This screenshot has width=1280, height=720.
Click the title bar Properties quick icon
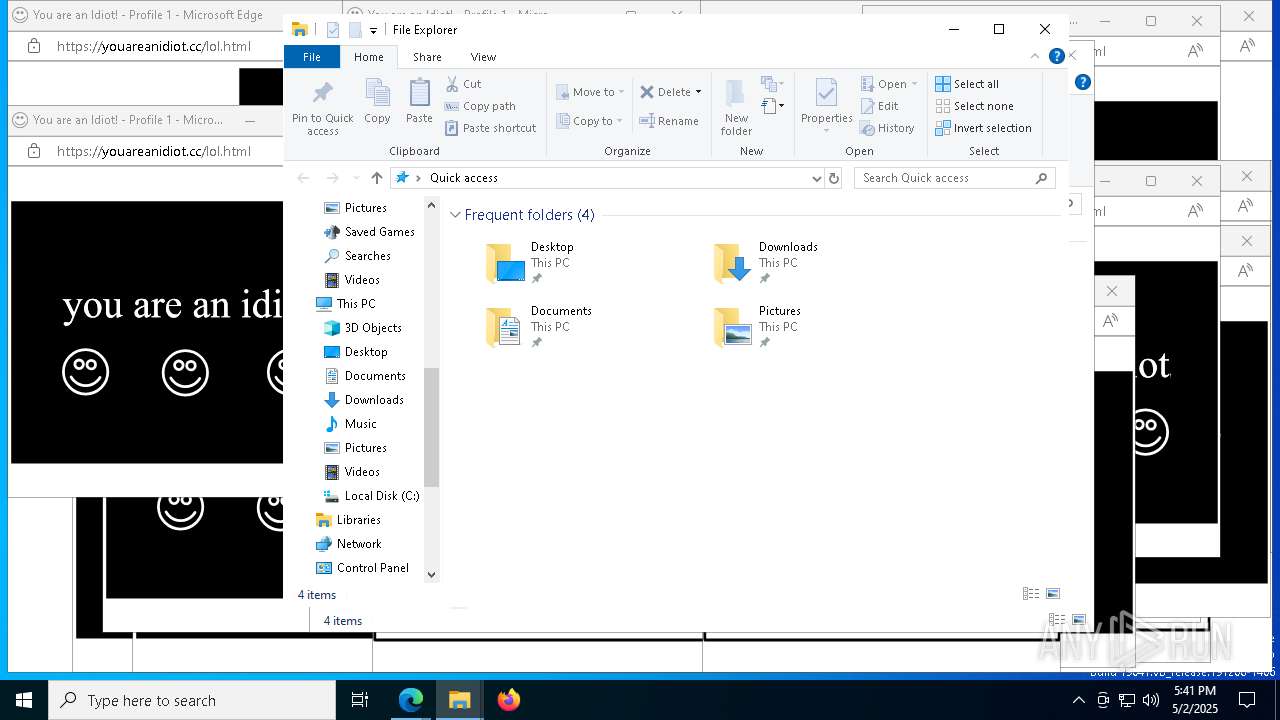[x=333, y=30]
